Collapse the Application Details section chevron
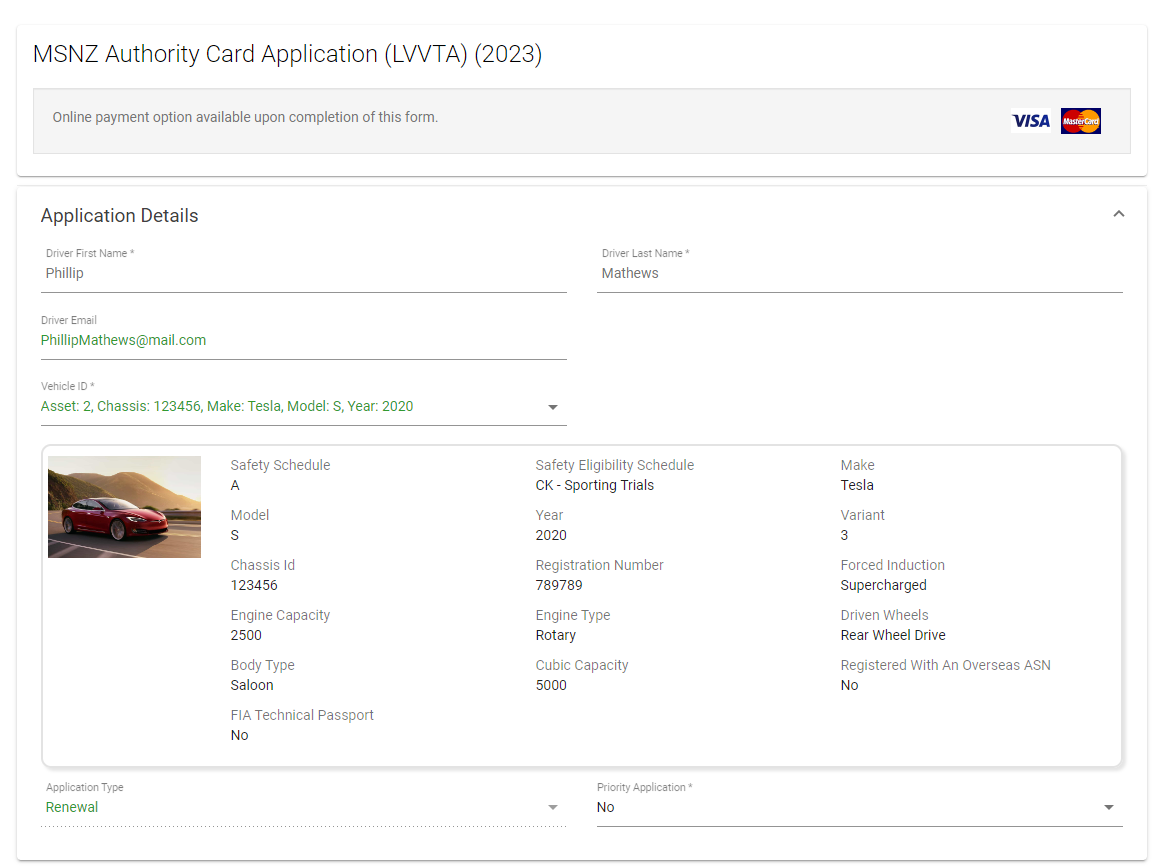1165x868 pixels. [1118, 214]
